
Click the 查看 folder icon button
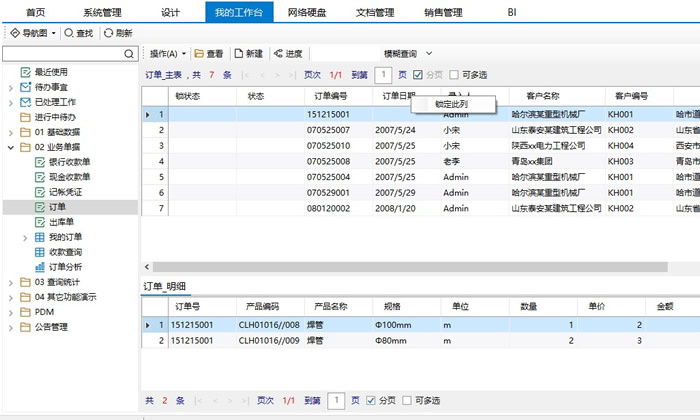pos(199,53)
